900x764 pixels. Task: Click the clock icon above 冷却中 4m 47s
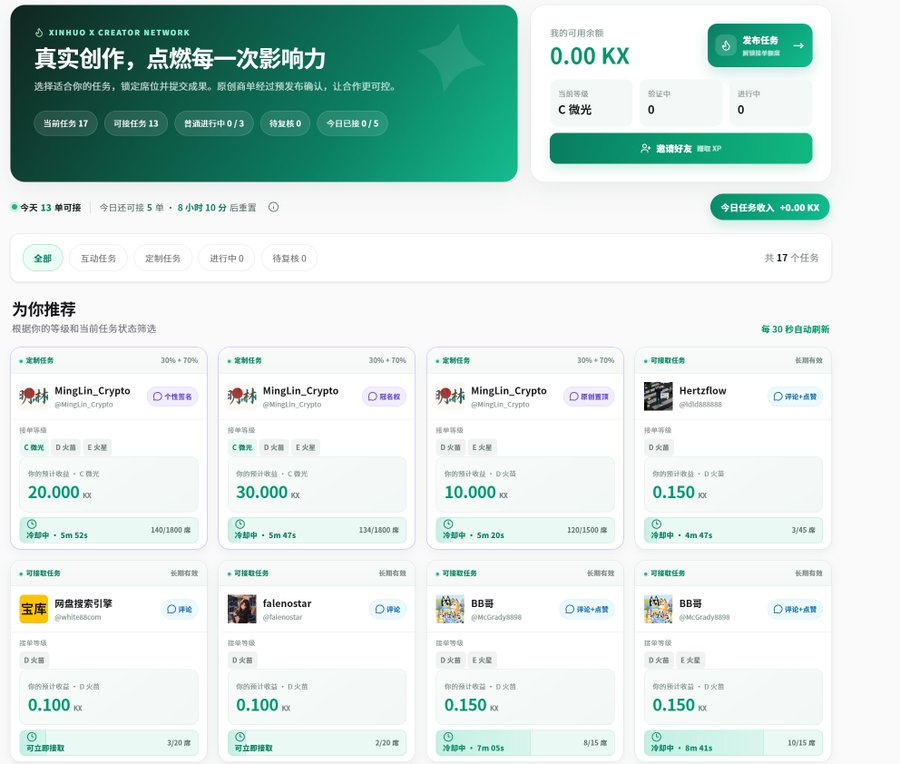pos(657,524)
